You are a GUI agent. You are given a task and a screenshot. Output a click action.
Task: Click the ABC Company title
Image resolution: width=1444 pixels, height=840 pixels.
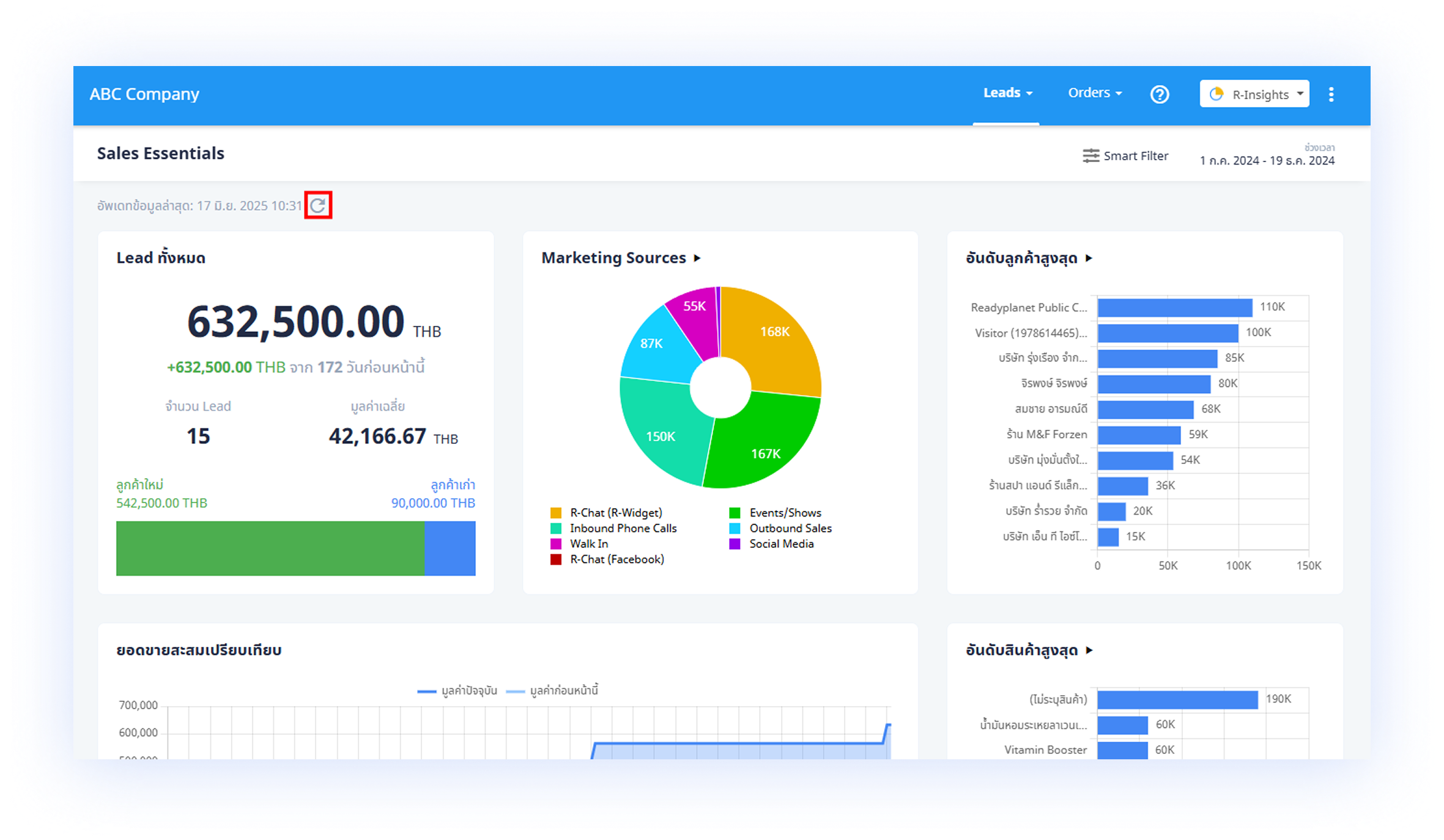click(x=144, y=94)
